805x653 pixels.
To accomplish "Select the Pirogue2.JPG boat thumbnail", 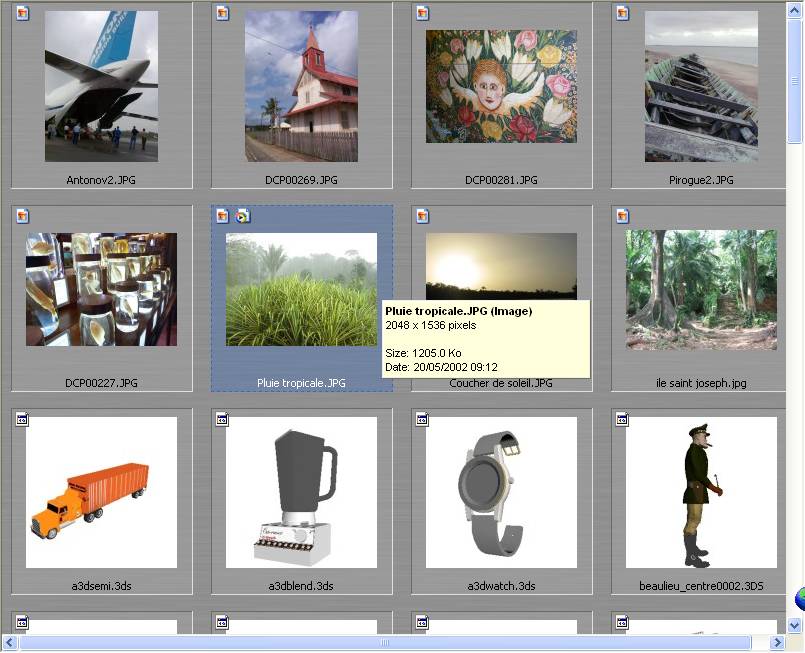I will (701, 86).
